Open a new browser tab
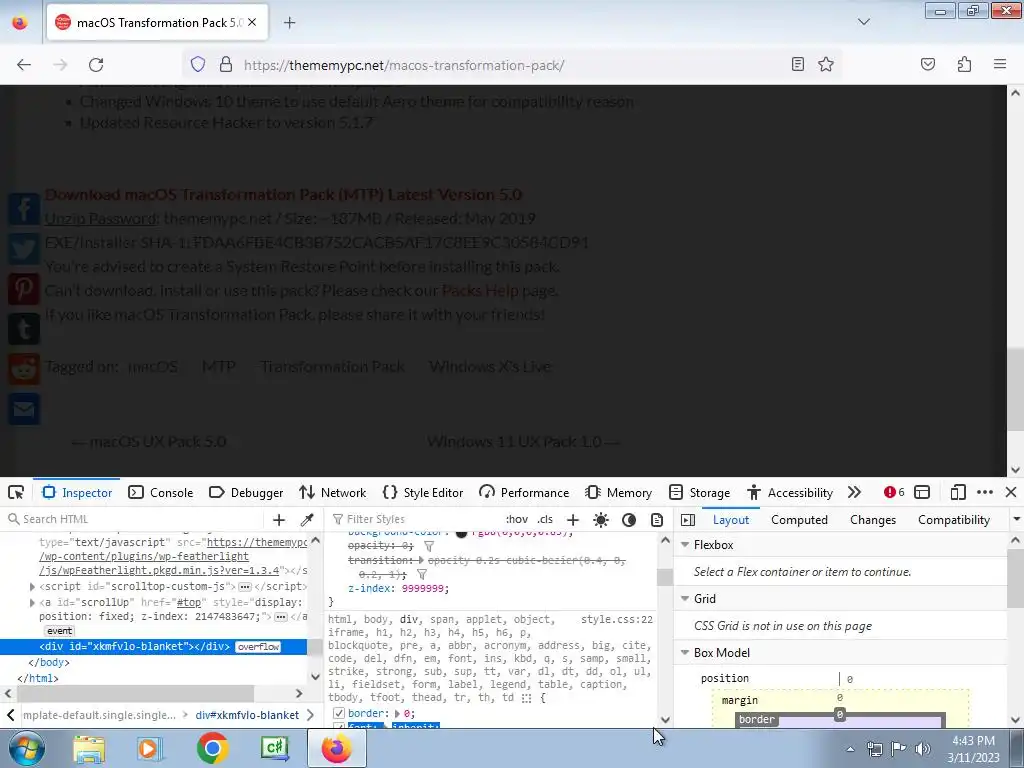 pyautogui.click(x=289, y=22)
